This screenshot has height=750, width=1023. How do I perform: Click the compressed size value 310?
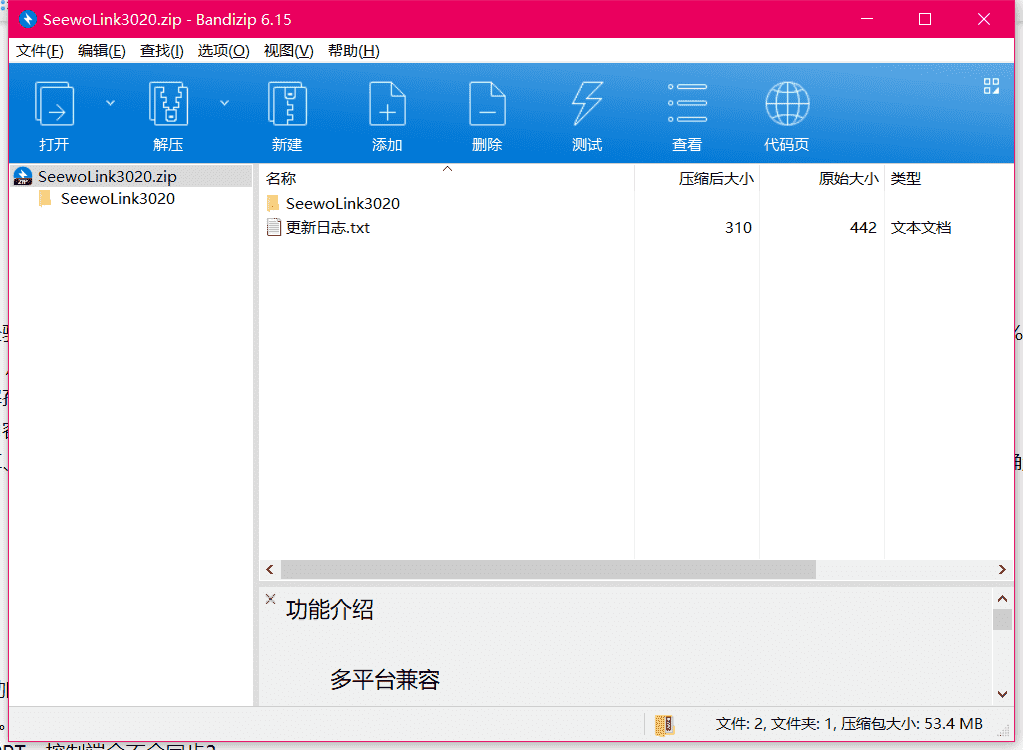(x=739, y=228)
